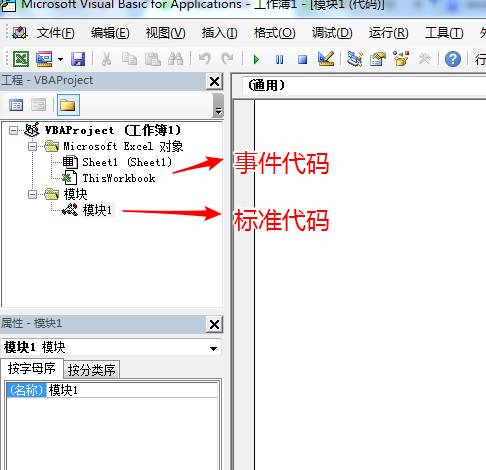Click the Break pause icon

tap(279, 59)
